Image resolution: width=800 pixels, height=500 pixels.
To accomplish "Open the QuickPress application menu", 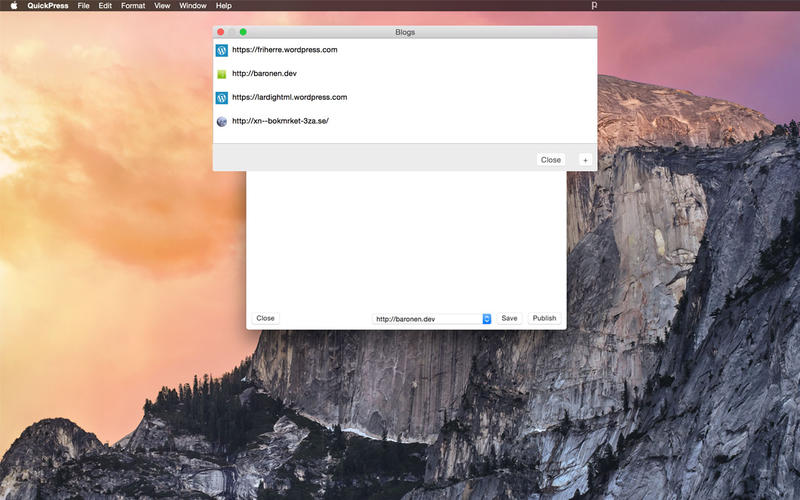I will pos(47,6).
